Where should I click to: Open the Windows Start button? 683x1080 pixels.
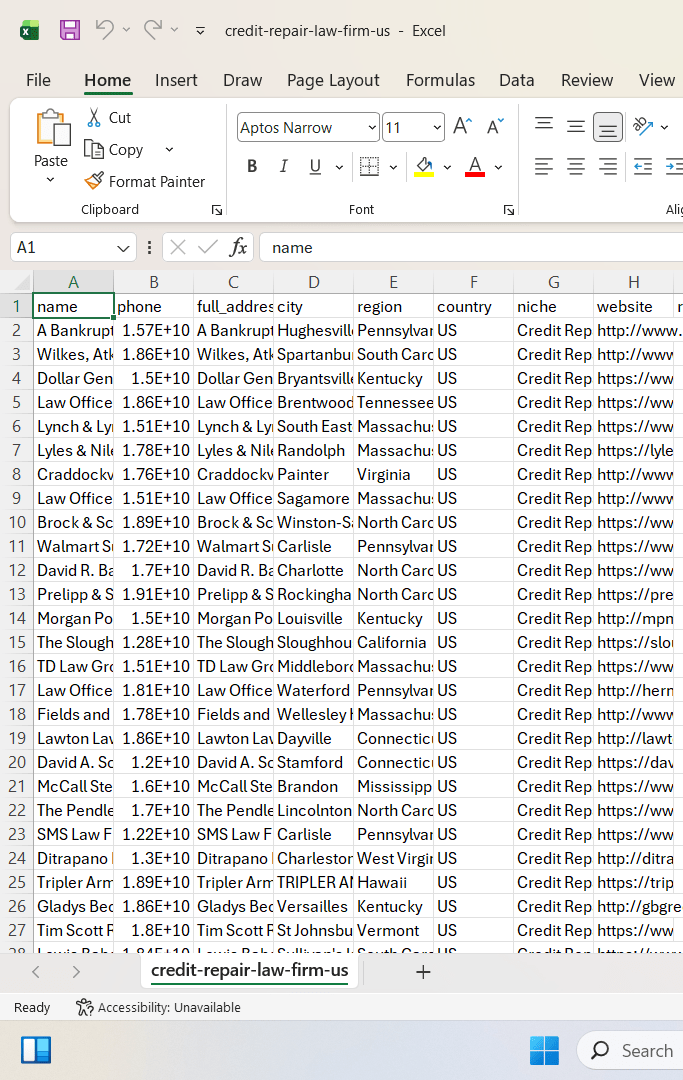[x=544, y=1050]
